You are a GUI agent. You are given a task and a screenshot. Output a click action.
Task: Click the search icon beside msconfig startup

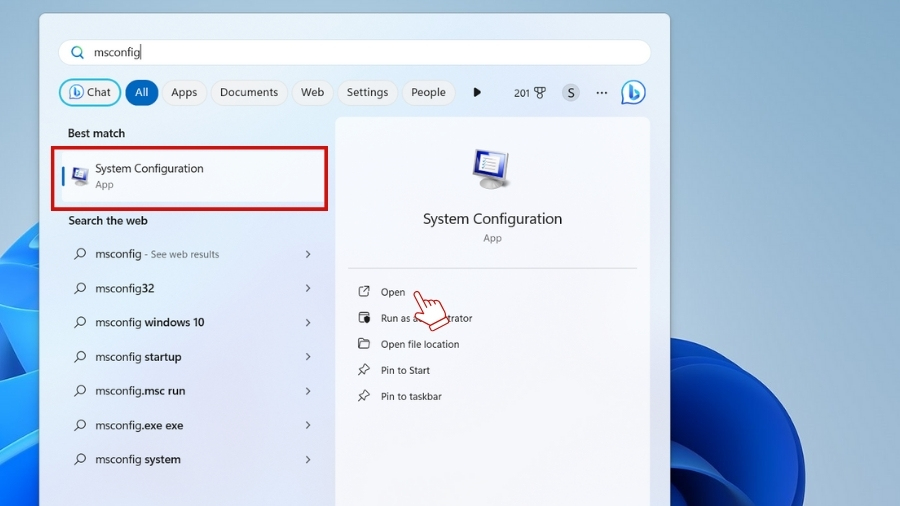pos(80,357)
